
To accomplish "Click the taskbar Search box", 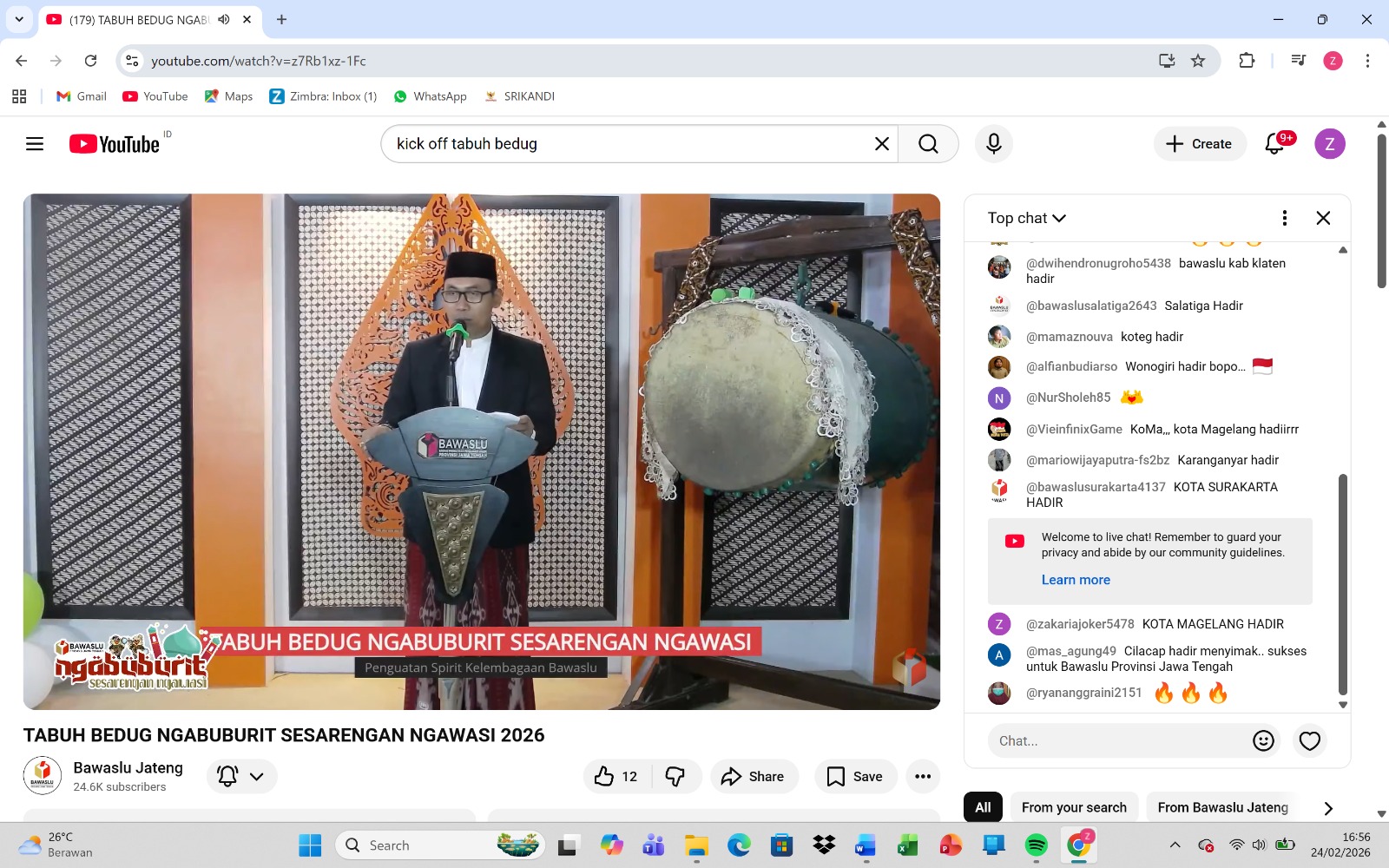I will (440, 845).
